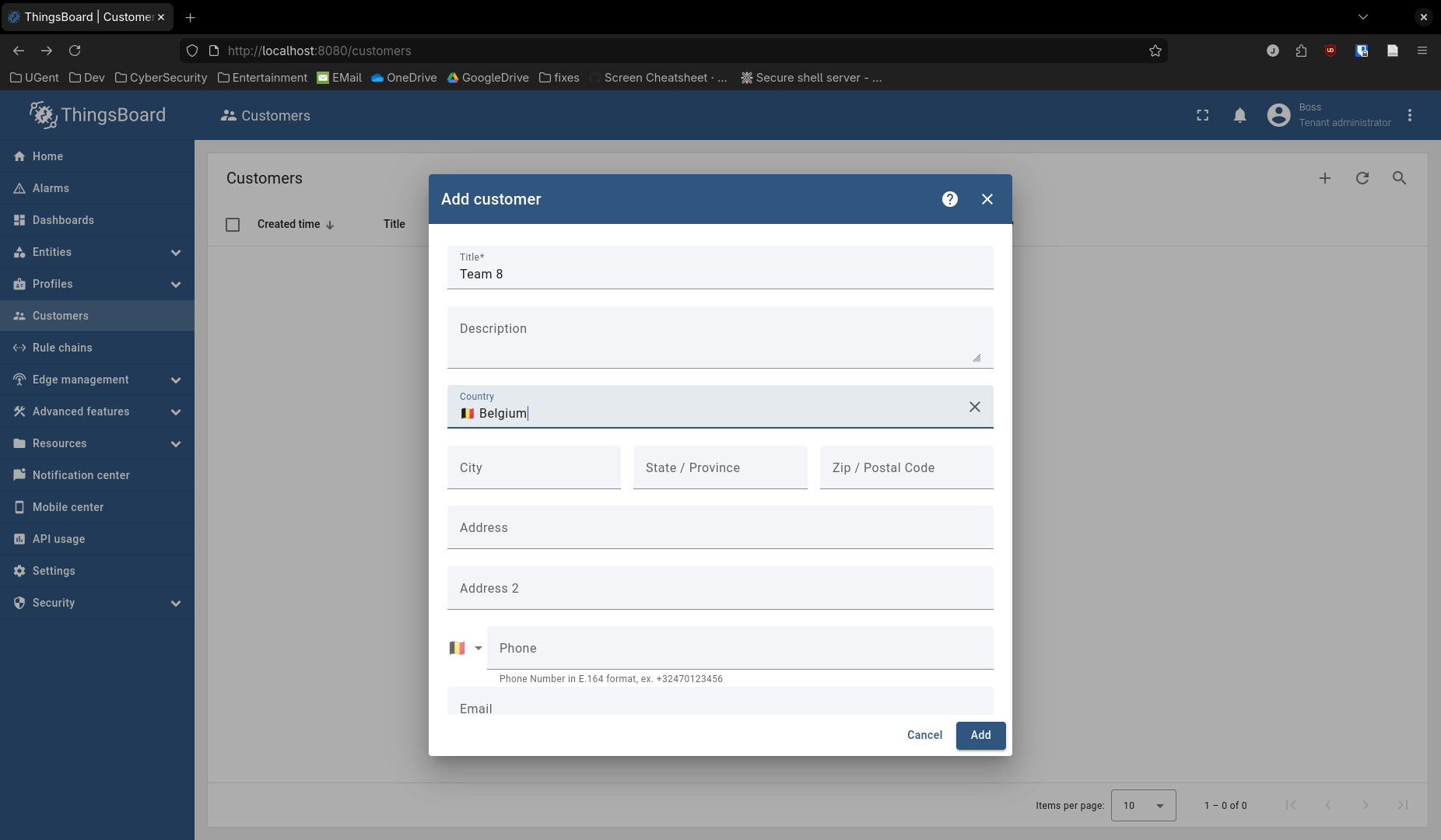
Task: Go to Dashboards in the sidebar
Action: coord(63,220)
